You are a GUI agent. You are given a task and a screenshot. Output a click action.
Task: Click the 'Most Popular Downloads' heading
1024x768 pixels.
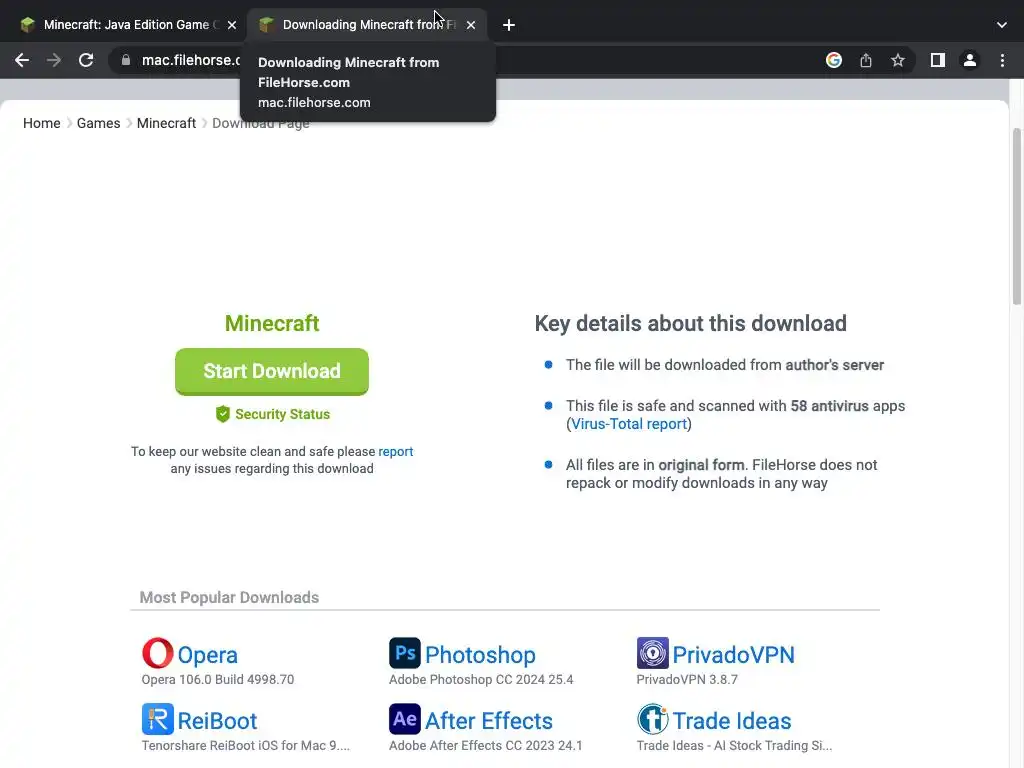[229, 598]
